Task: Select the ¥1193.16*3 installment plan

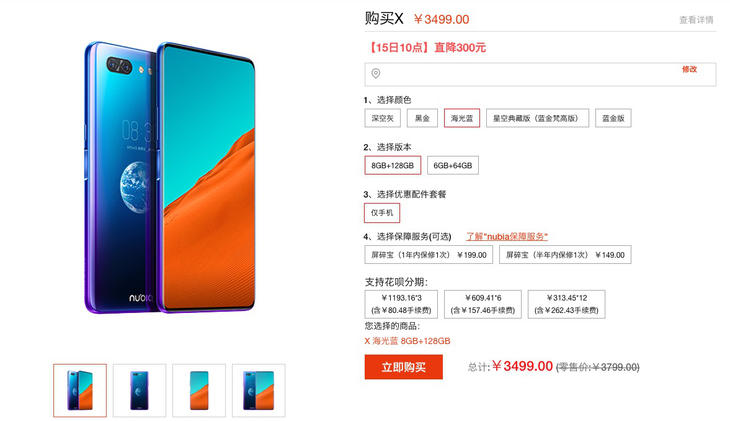Action: [x=401, y=304]
